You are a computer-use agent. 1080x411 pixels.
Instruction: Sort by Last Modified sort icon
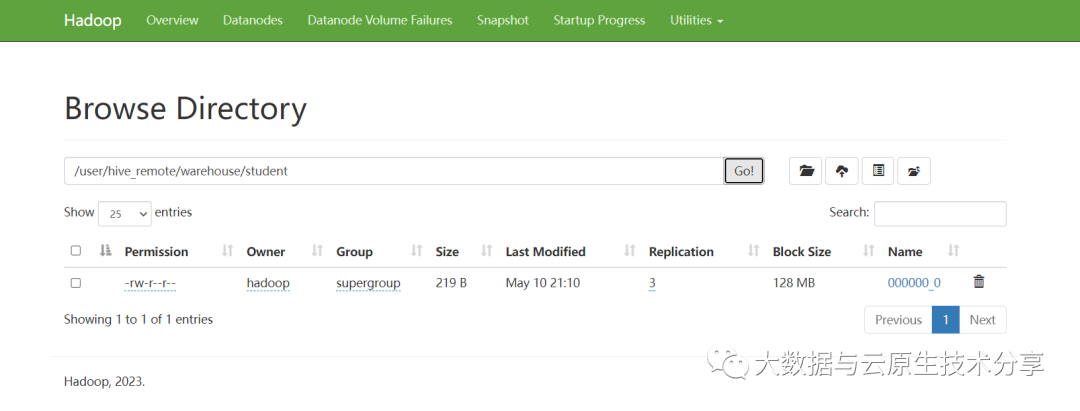(630, 251)
